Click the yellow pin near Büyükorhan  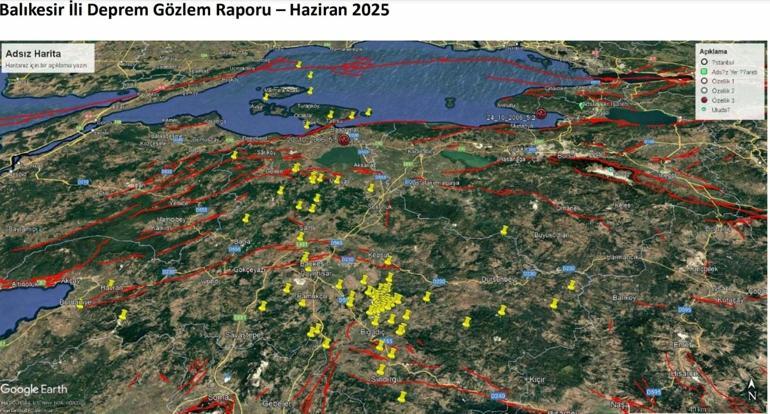click(504, 230)
